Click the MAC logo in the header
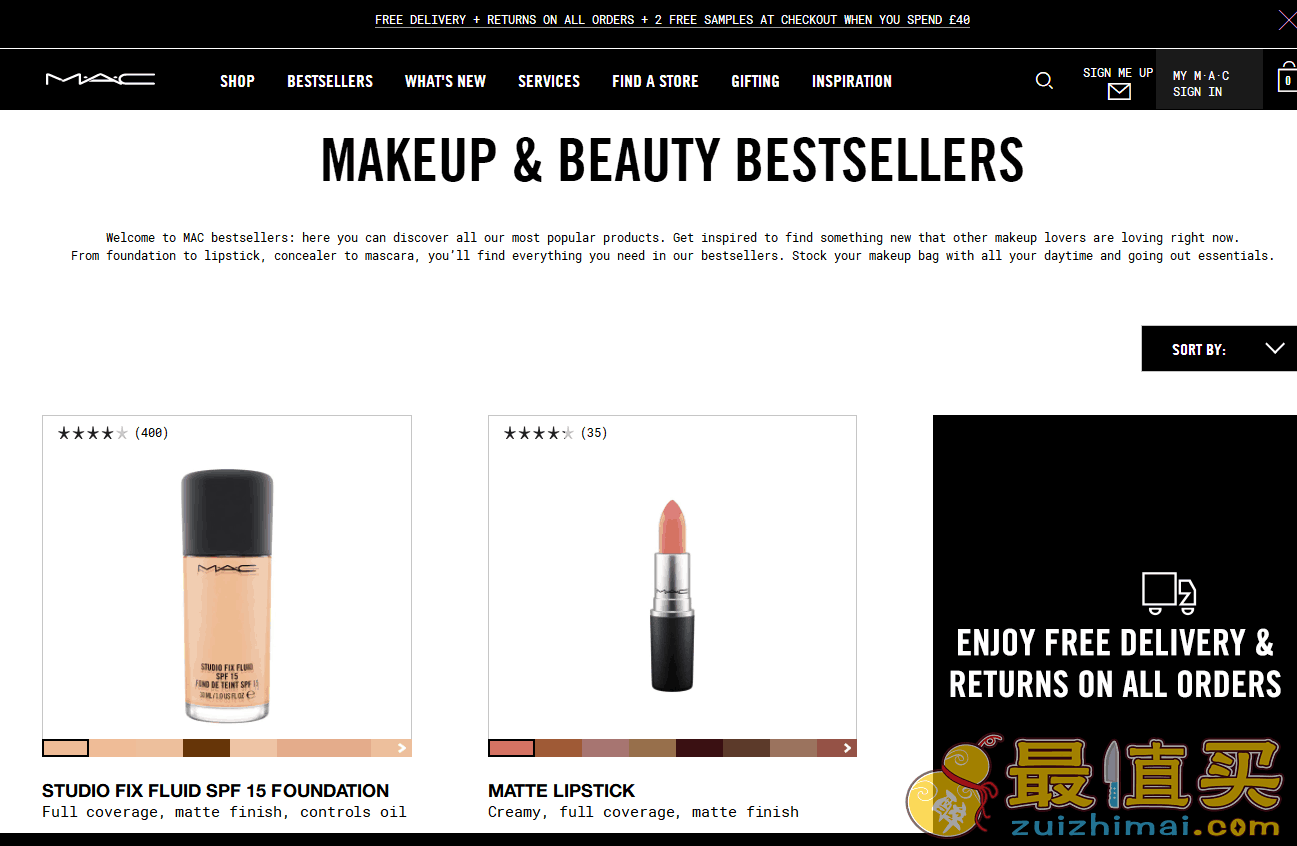This screenshot has width=1297, height=846. pyautogui.click(x=100, y=80)
